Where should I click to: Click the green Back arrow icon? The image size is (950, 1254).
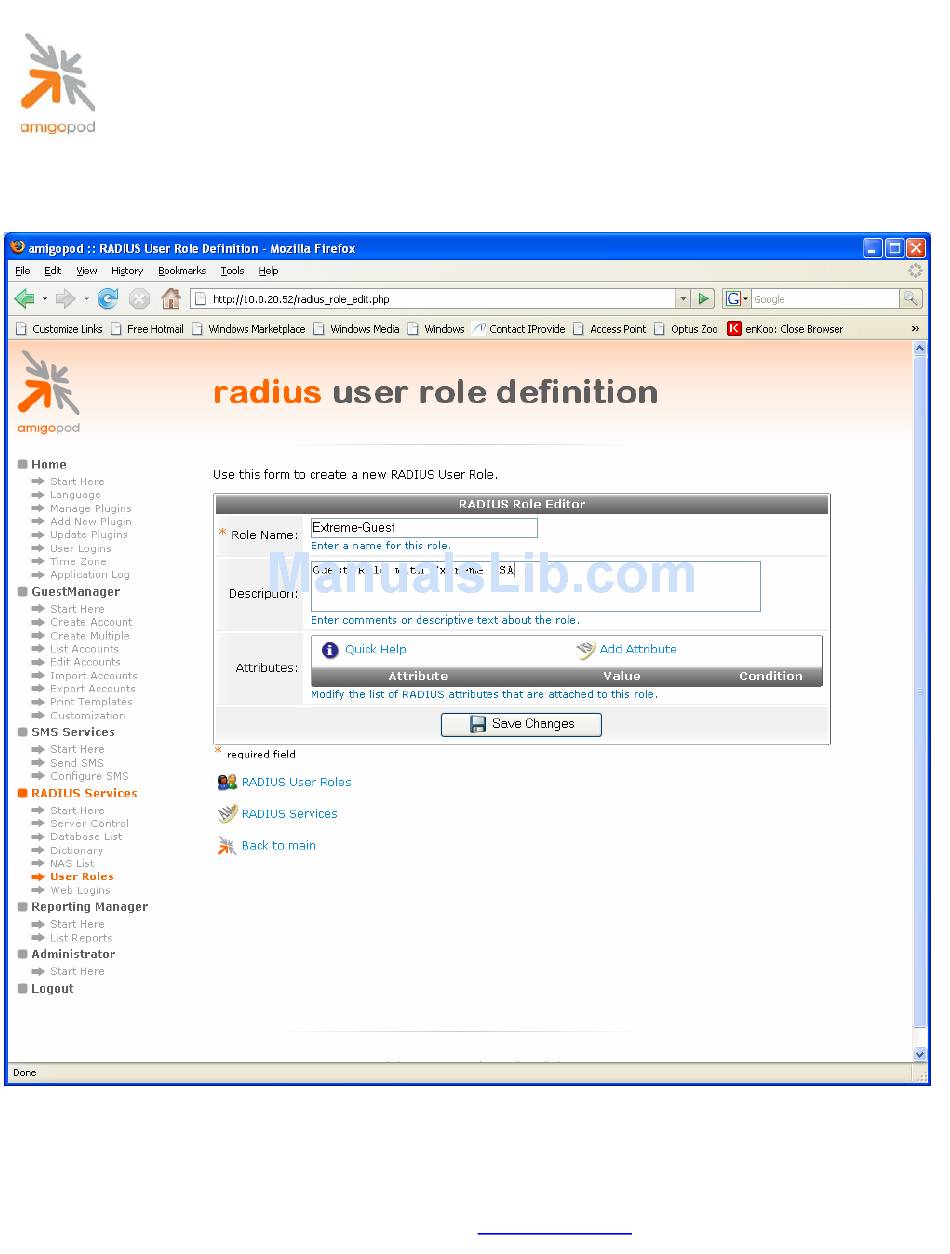25,298
